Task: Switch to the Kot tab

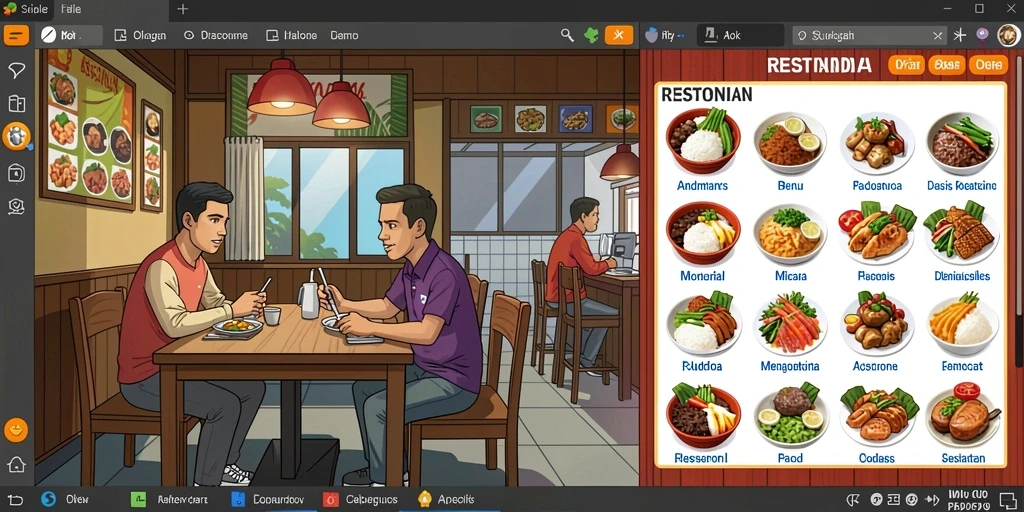Action: coord(69,35)
